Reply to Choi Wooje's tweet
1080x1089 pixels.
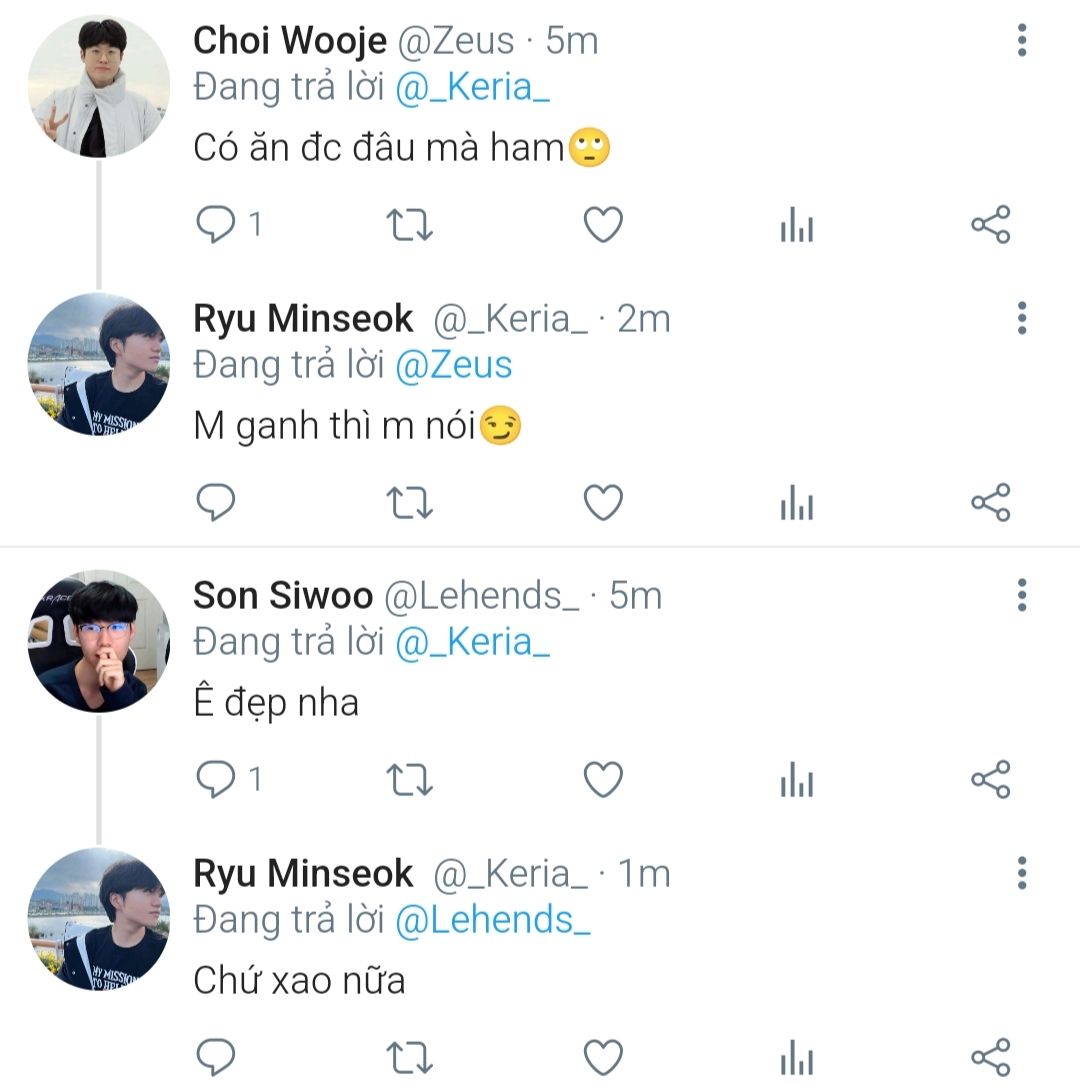214,225
